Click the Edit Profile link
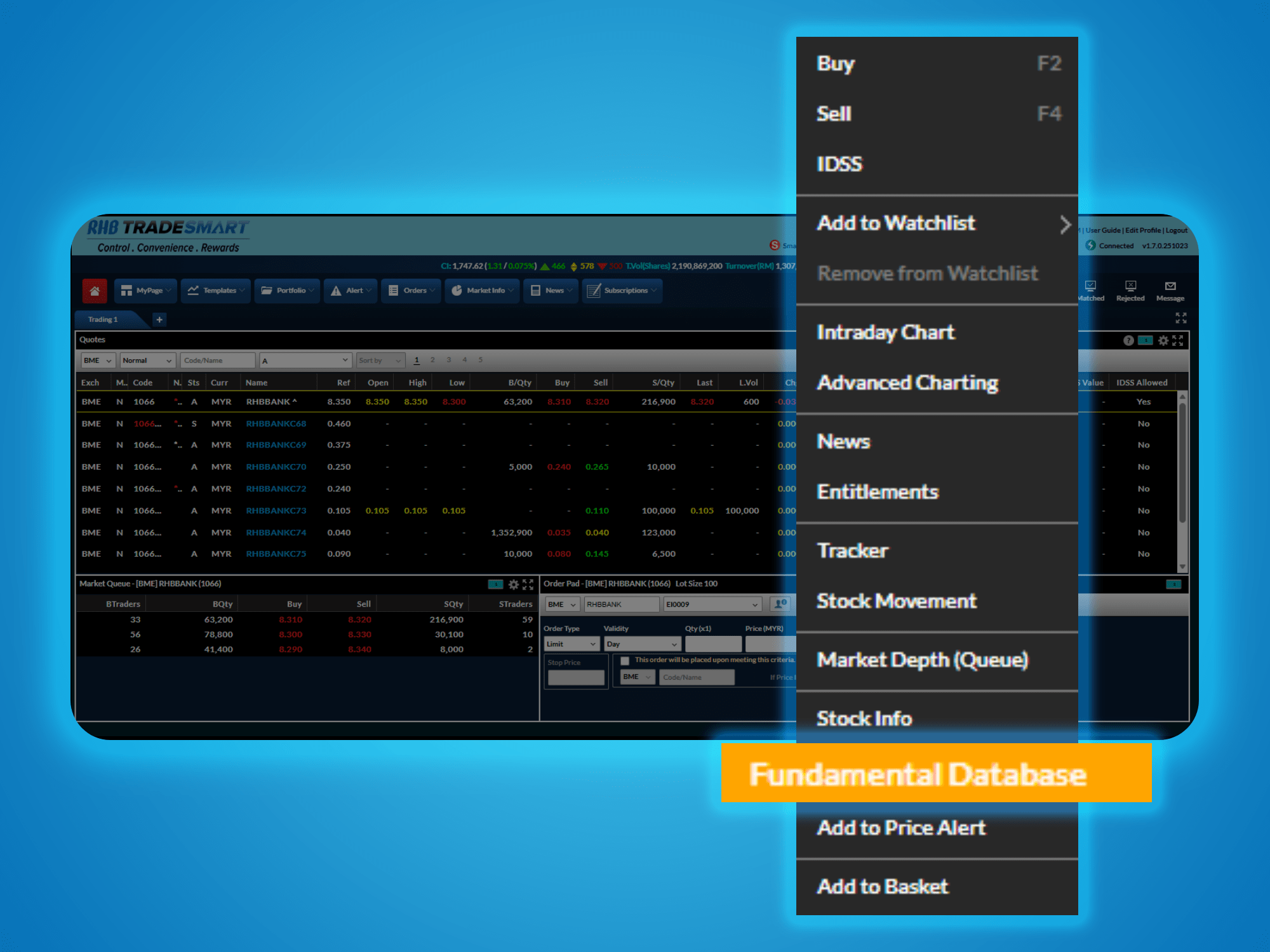This screenshot has height=952, width=1270. pos(1143,230)
